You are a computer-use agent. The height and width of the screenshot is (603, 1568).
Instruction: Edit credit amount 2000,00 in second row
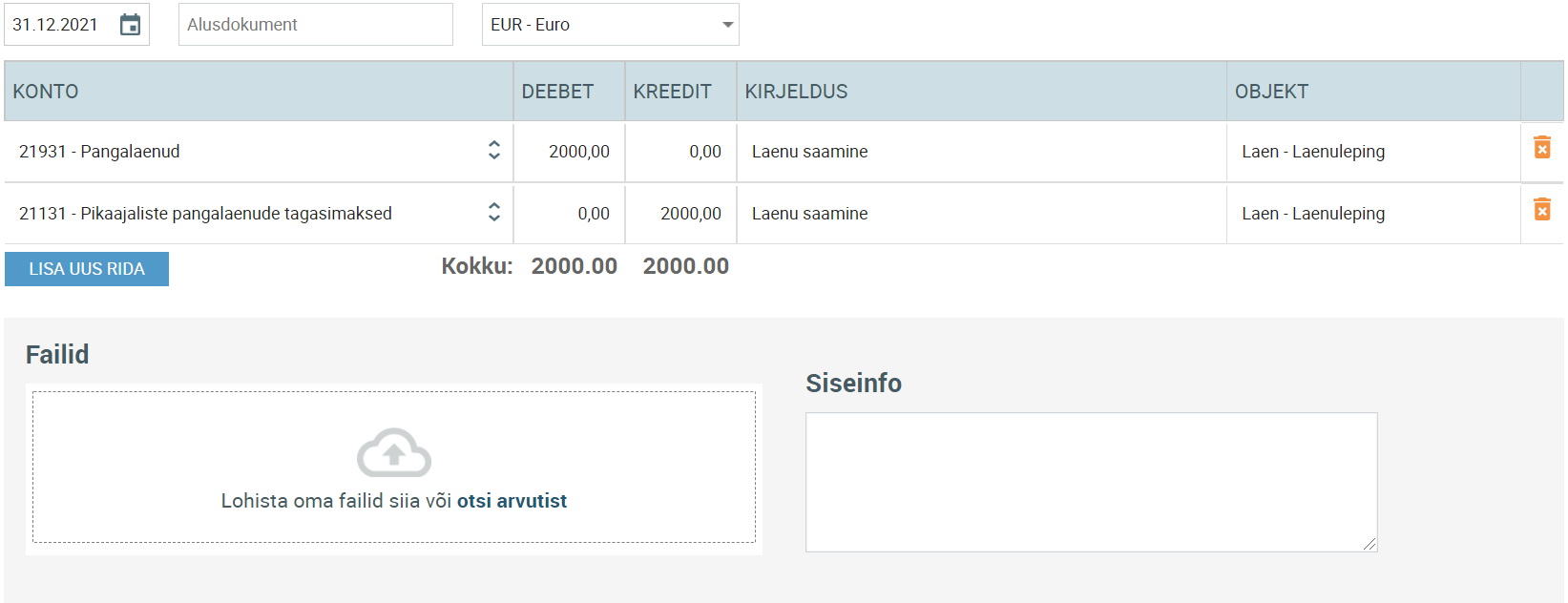(681, 214)
